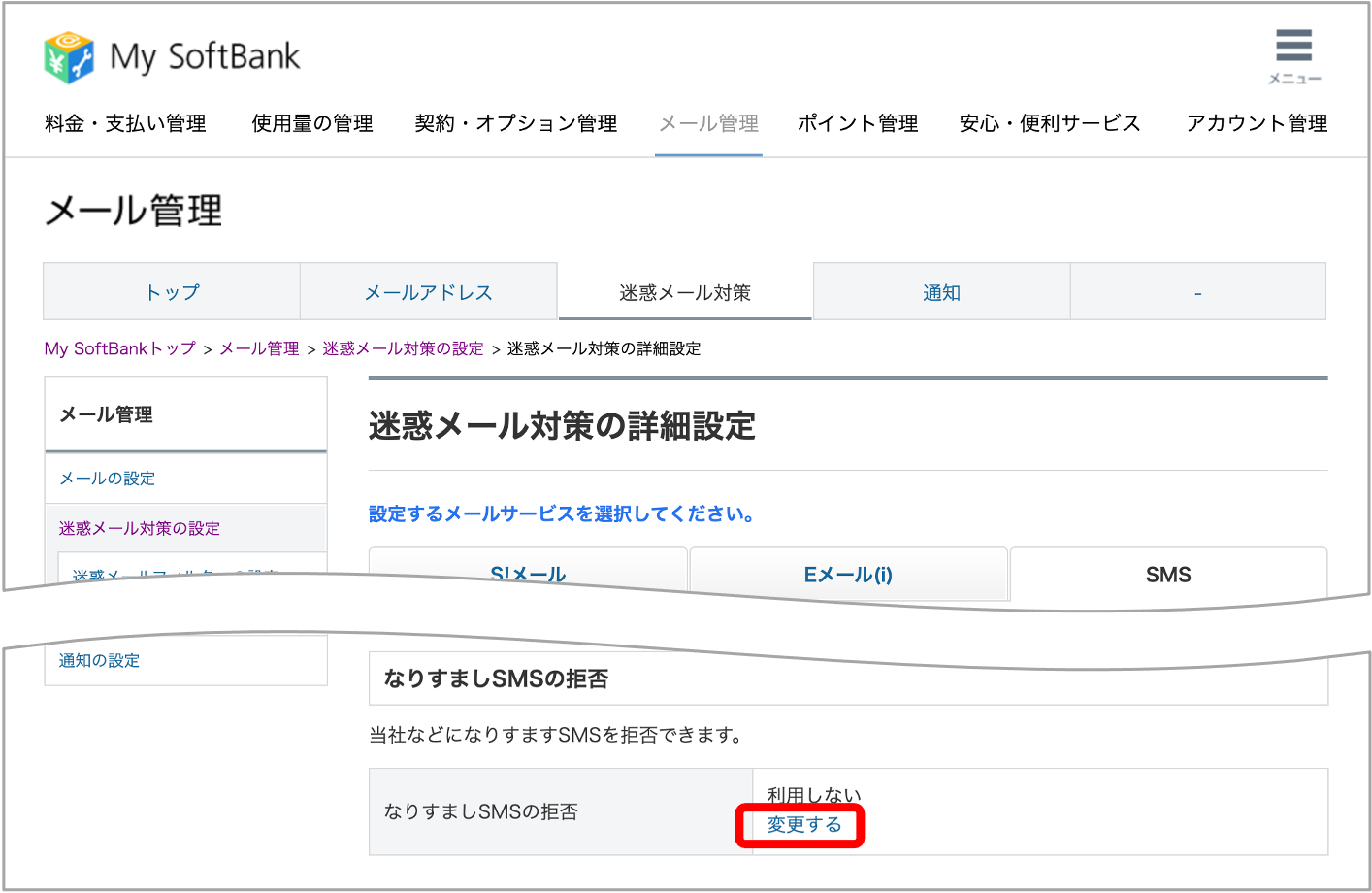
Task: Switch to the トップ tab
Action: [x=172, y=291]
